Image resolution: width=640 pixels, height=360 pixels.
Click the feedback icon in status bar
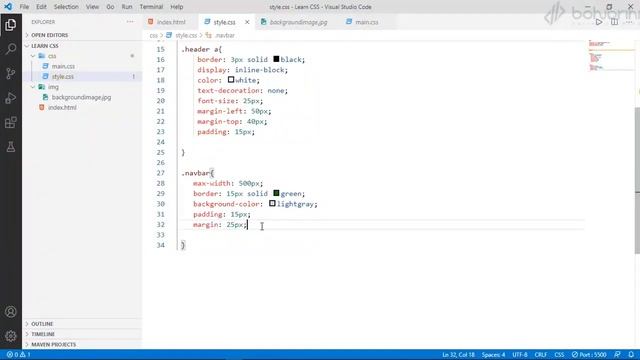(x=617, y=354)
